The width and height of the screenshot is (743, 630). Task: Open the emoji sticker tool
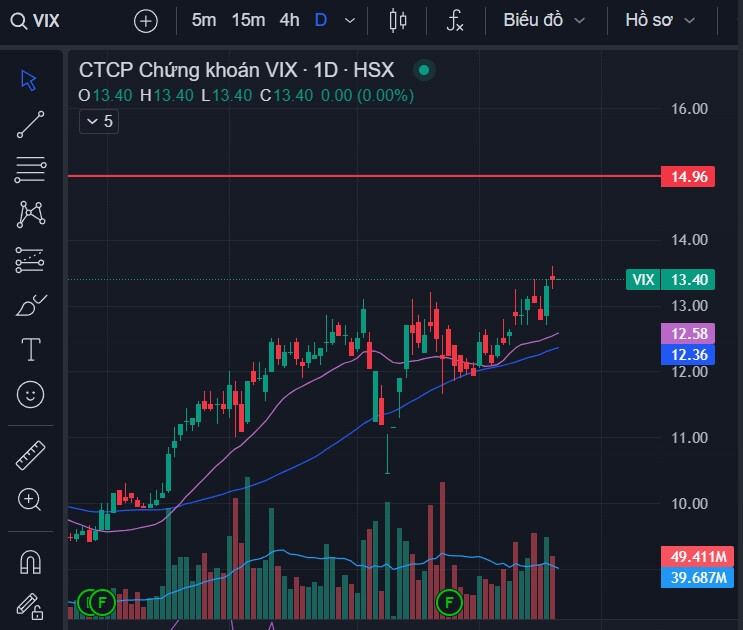(30, 395)
